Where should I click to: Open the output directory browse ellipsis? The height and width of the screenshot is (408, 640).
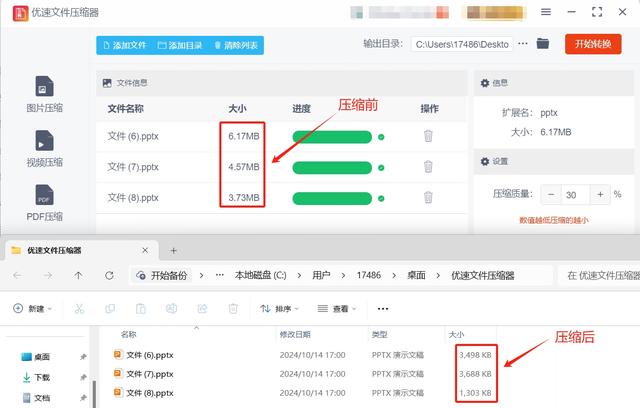[523, 44]
